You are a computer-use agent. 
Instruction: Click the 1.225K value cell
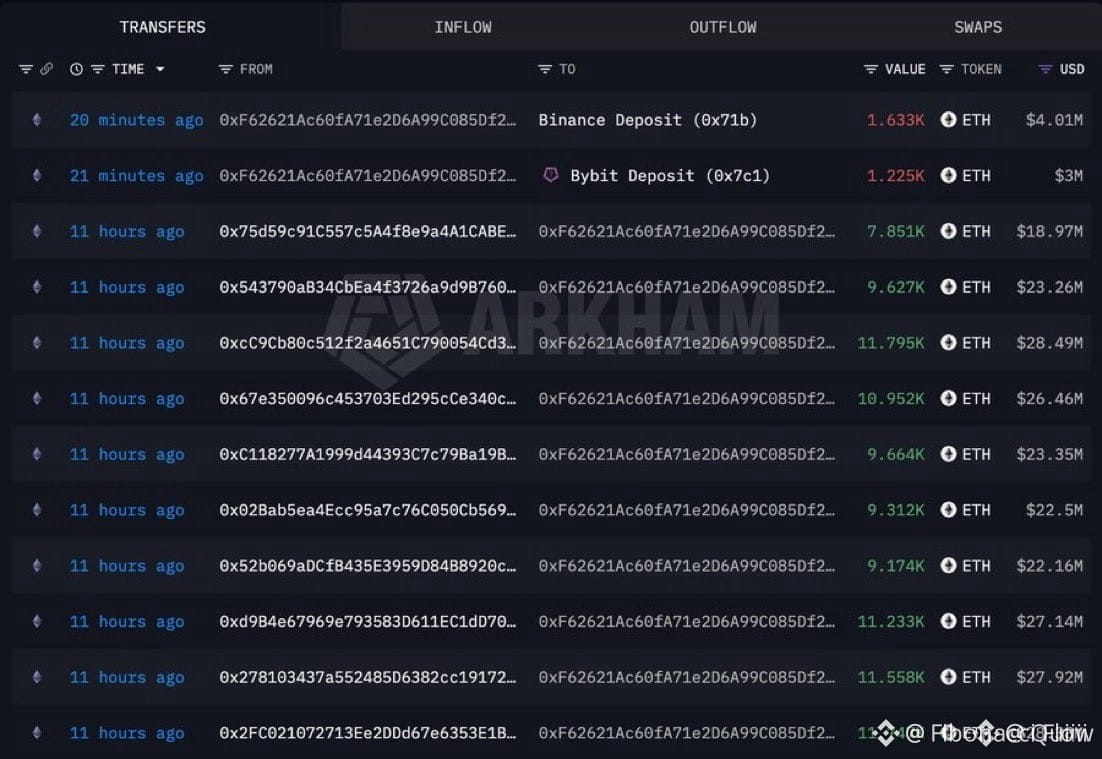[895, 176]
